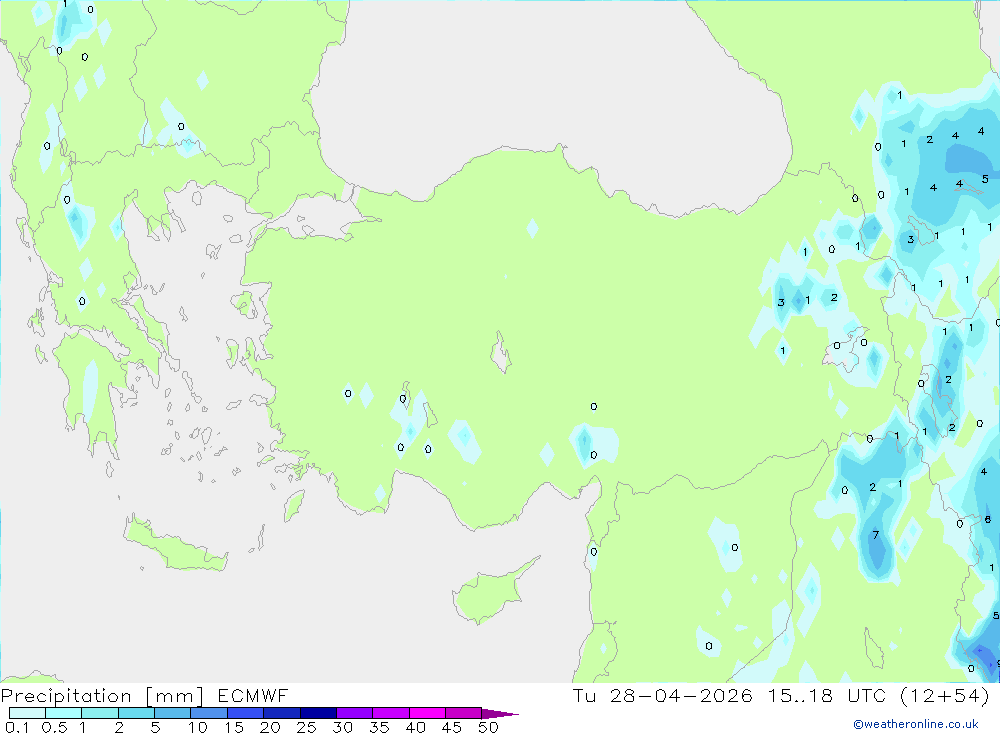Image resolution: width=1000 pixels, height=733 pixels.
Task: Click the above-50 mm legend arrow tip
Action: [501, 713]
